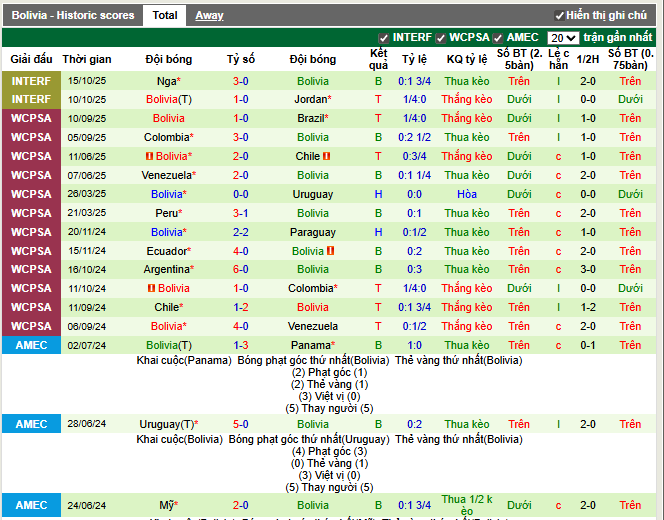
Task: Click the Tỷ số column header
Action: point(241,59)
